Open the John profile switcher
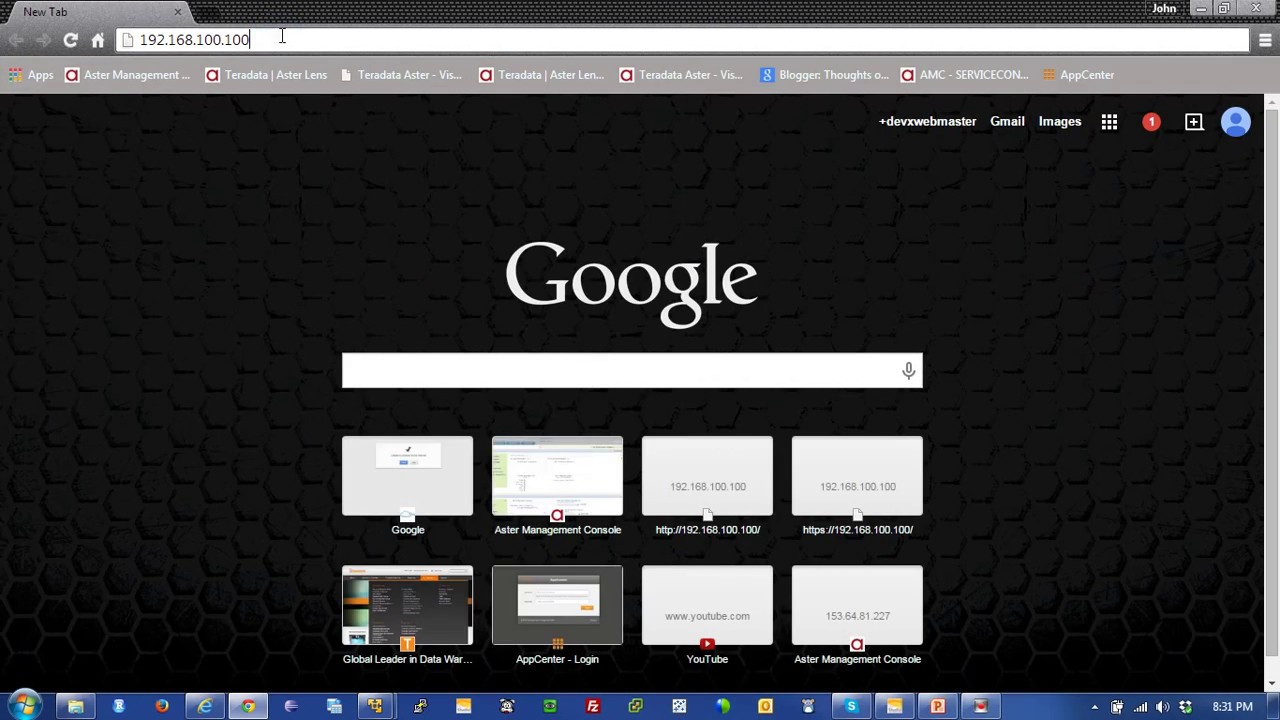The height and width of the screenshot is (720, 1280). pos(1164,8)
